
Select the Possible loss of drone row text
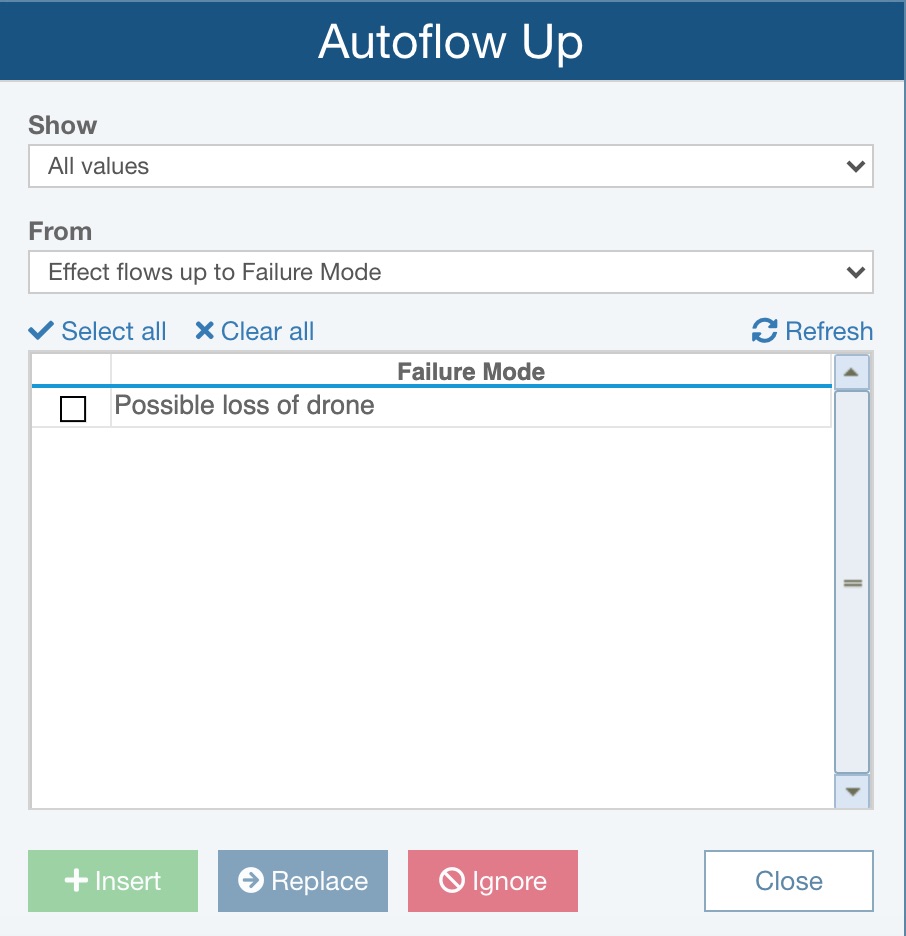coord(244,405)
